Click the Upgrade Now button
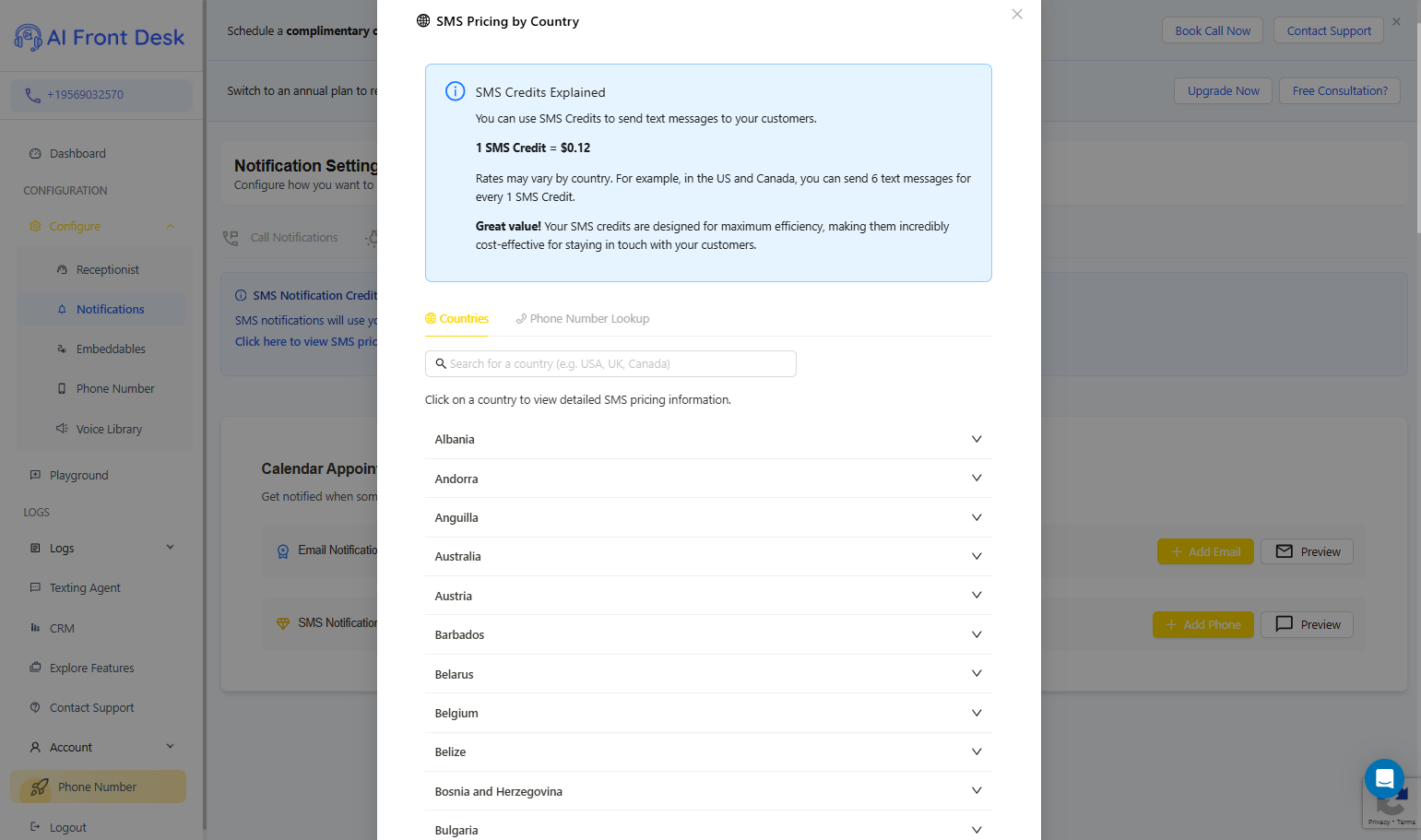1421x840 pixels. click(x=1224, y=90)
